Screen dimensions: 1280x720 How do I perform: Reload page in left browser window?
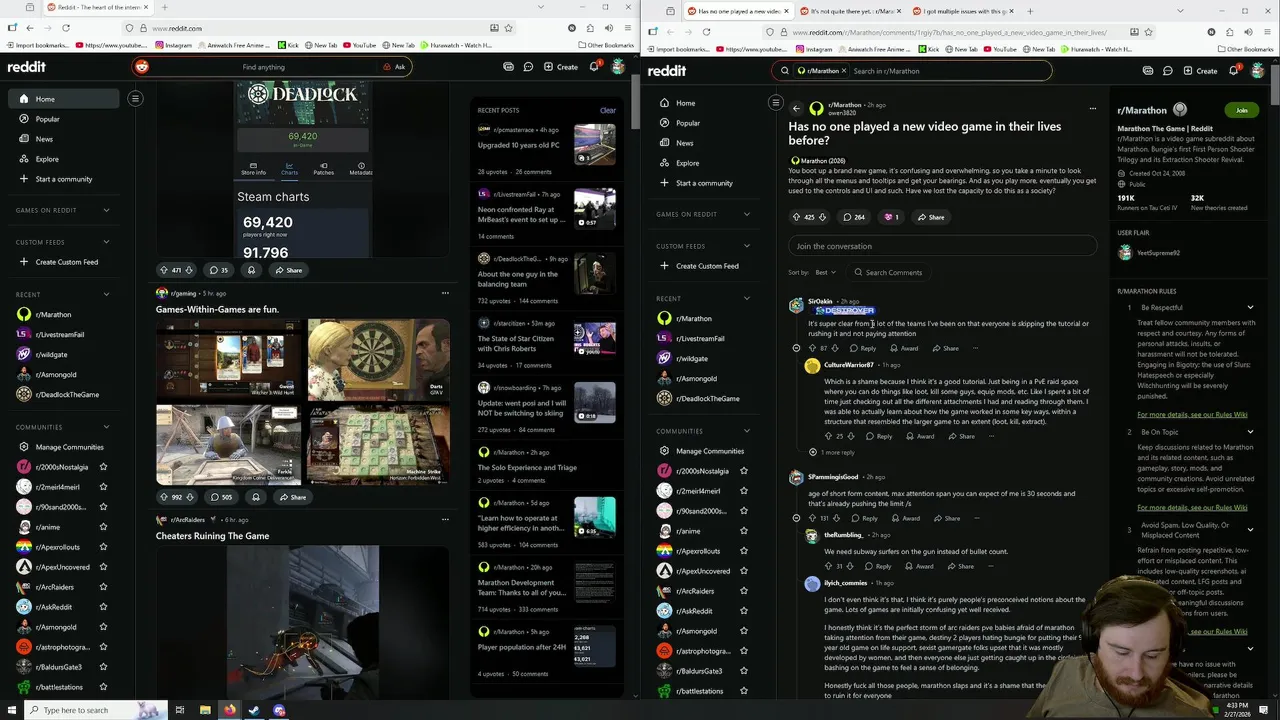tap(66, 28)
